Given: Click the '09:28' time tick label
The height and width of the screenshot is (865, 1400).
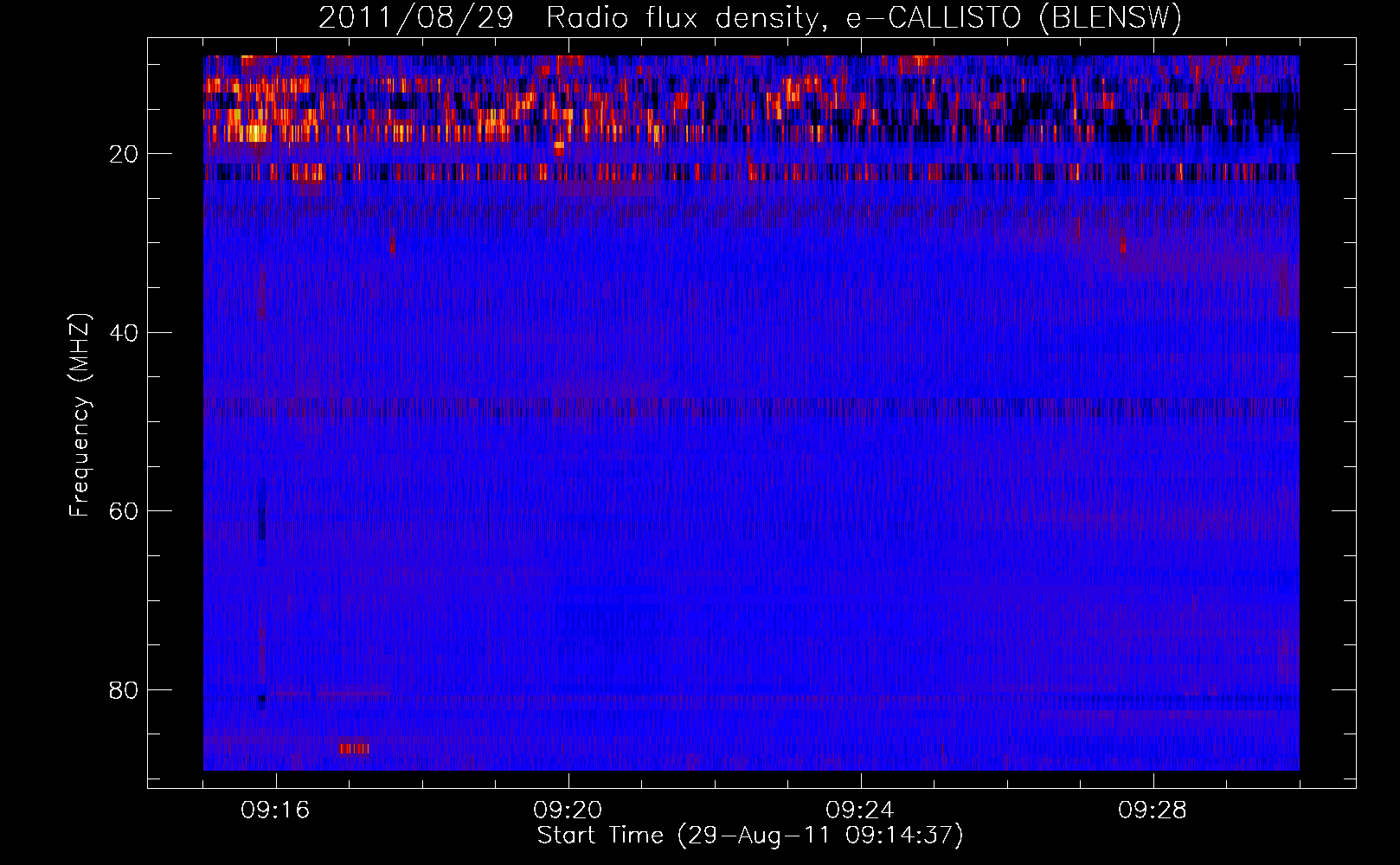Looking at the screenshot, I should (1153, 811).
